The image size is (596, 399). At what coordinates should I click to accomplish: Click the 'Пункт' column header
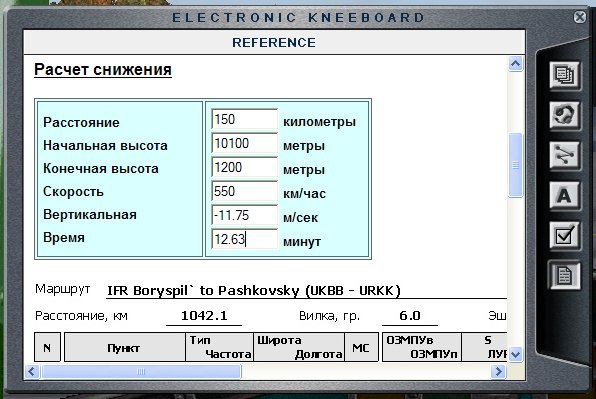(x=124, y=347)
